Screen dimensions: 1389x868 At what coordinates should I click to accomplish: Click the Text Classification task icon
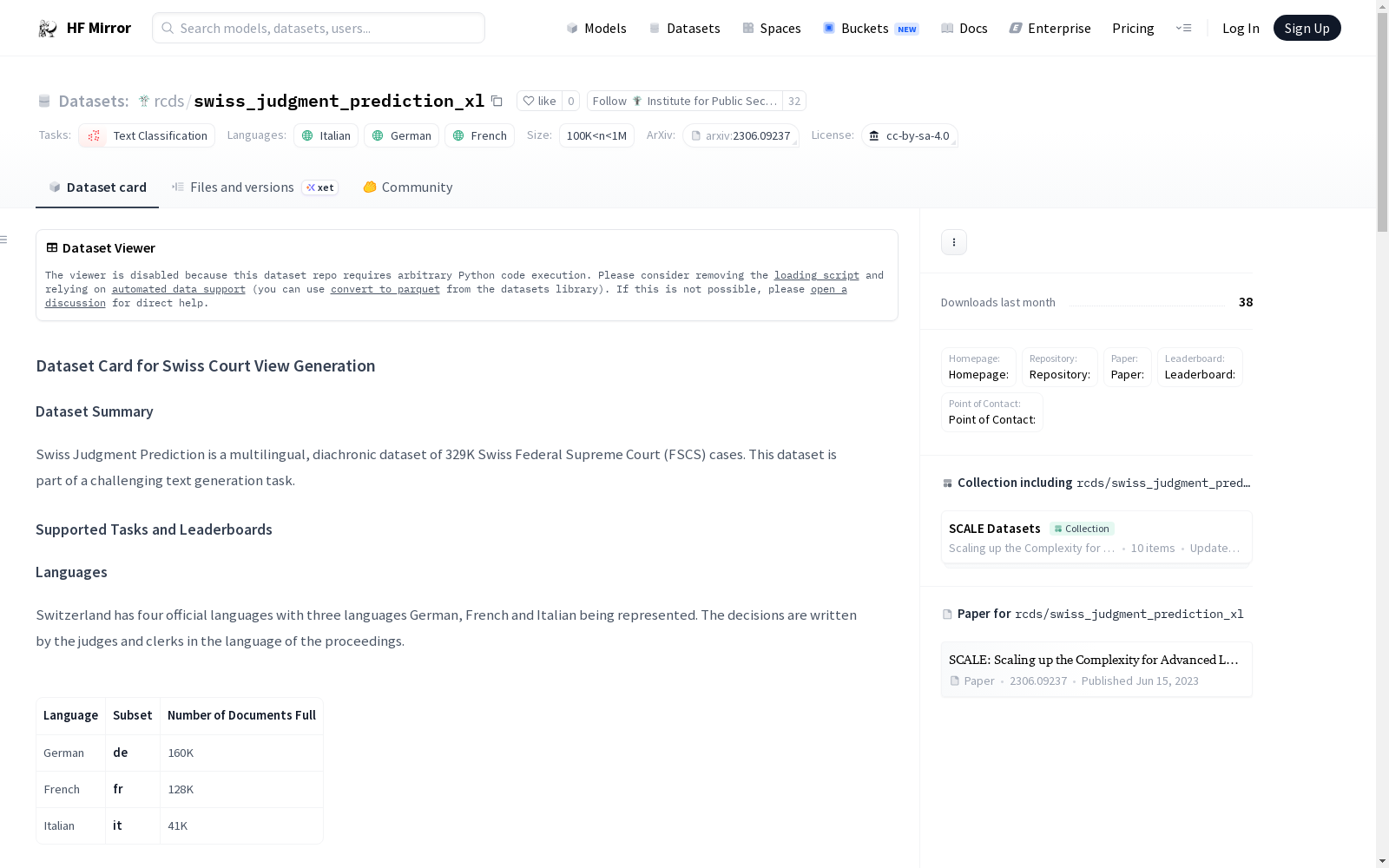[94, 135]
